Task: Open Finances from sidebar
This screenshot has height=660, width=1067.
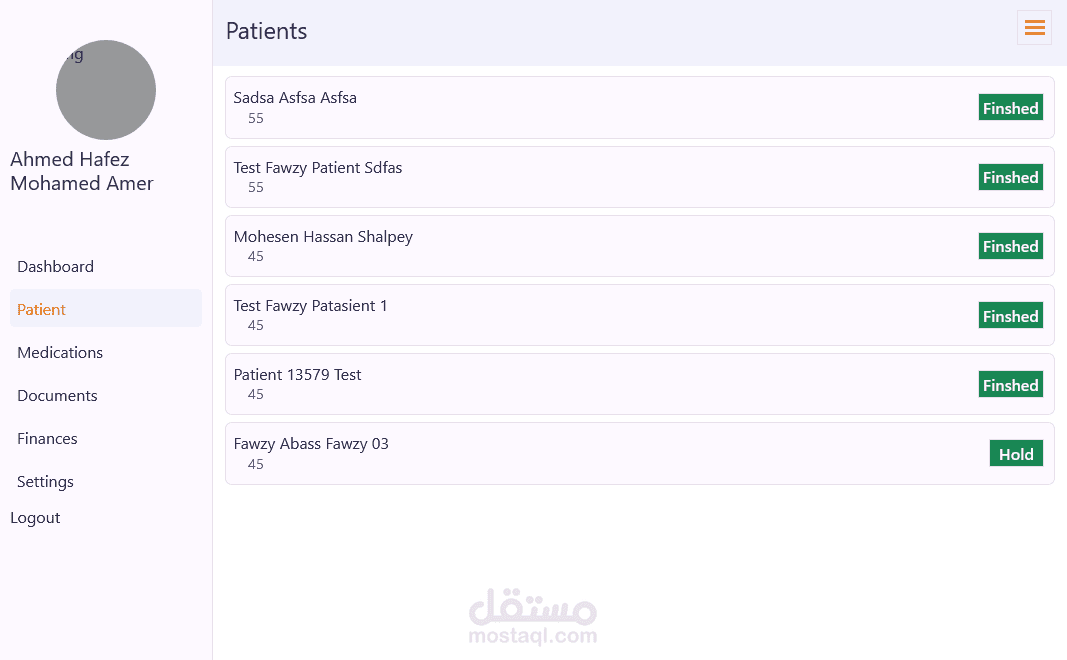Action: (x=47, y=439)
